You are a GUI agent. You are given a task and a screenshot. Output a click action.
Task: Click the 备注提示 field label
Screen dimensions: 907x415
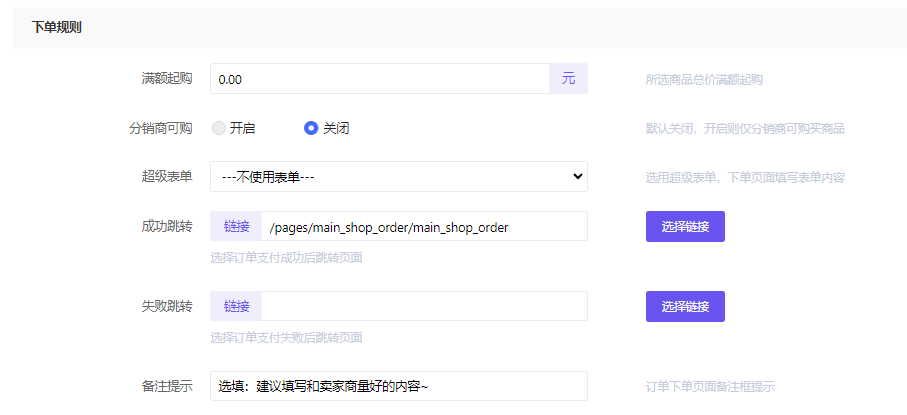(x=167, y=386)
